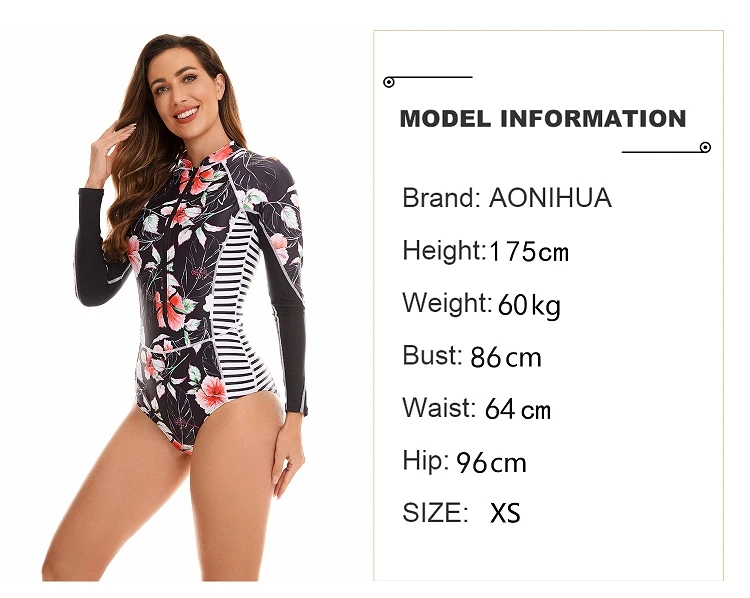Click the MODEL INFORMATION heading
Viewport: 750px width, 598px height.
(x=543, y=119)
